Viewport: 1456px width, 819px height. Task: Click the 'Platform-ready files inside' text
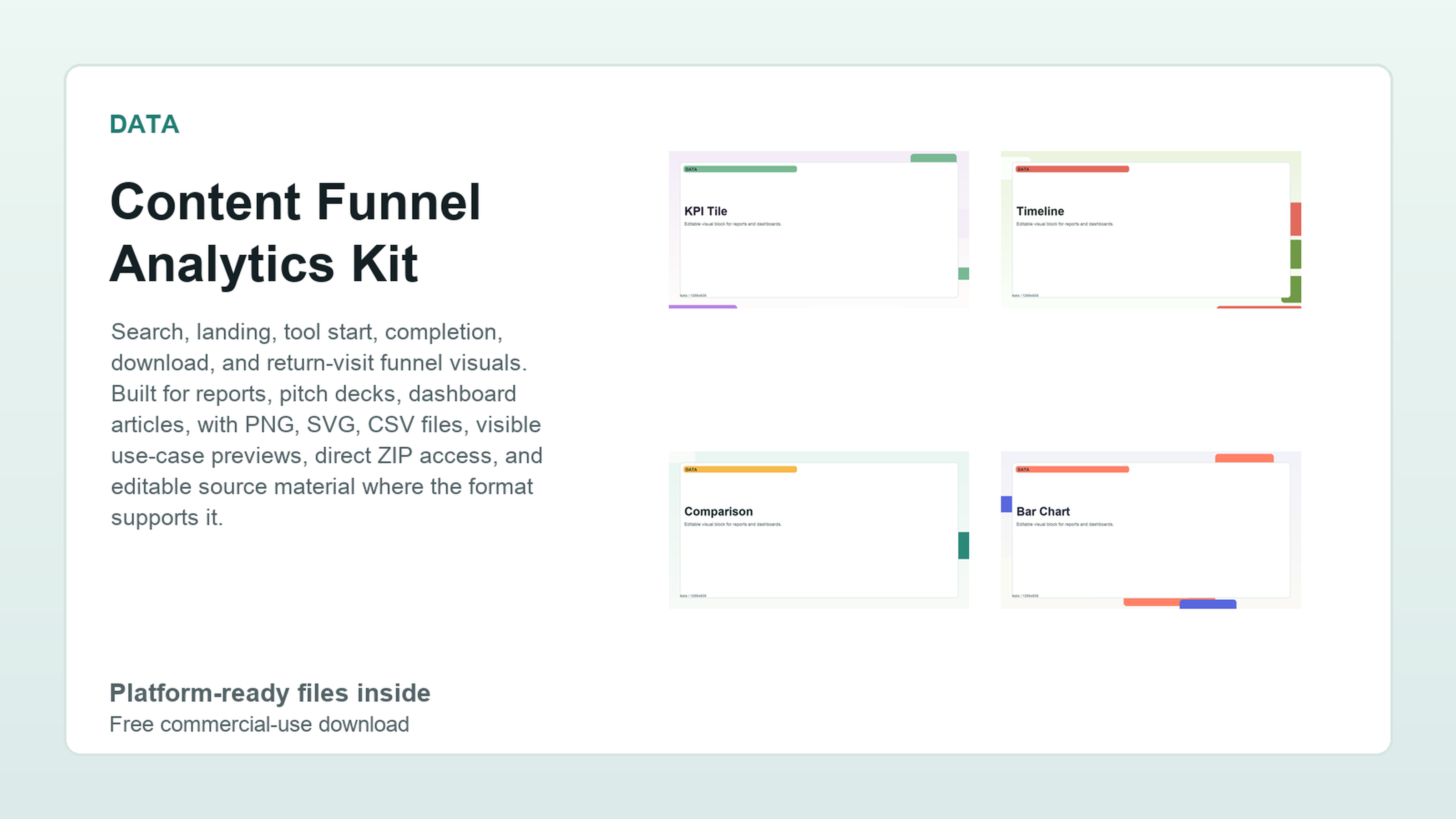click(x=270, y=693)
